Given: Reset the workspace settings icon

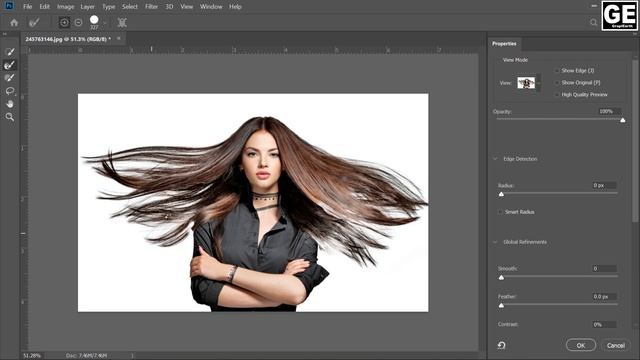Looking at the screenshot, I should coord(502,345).
